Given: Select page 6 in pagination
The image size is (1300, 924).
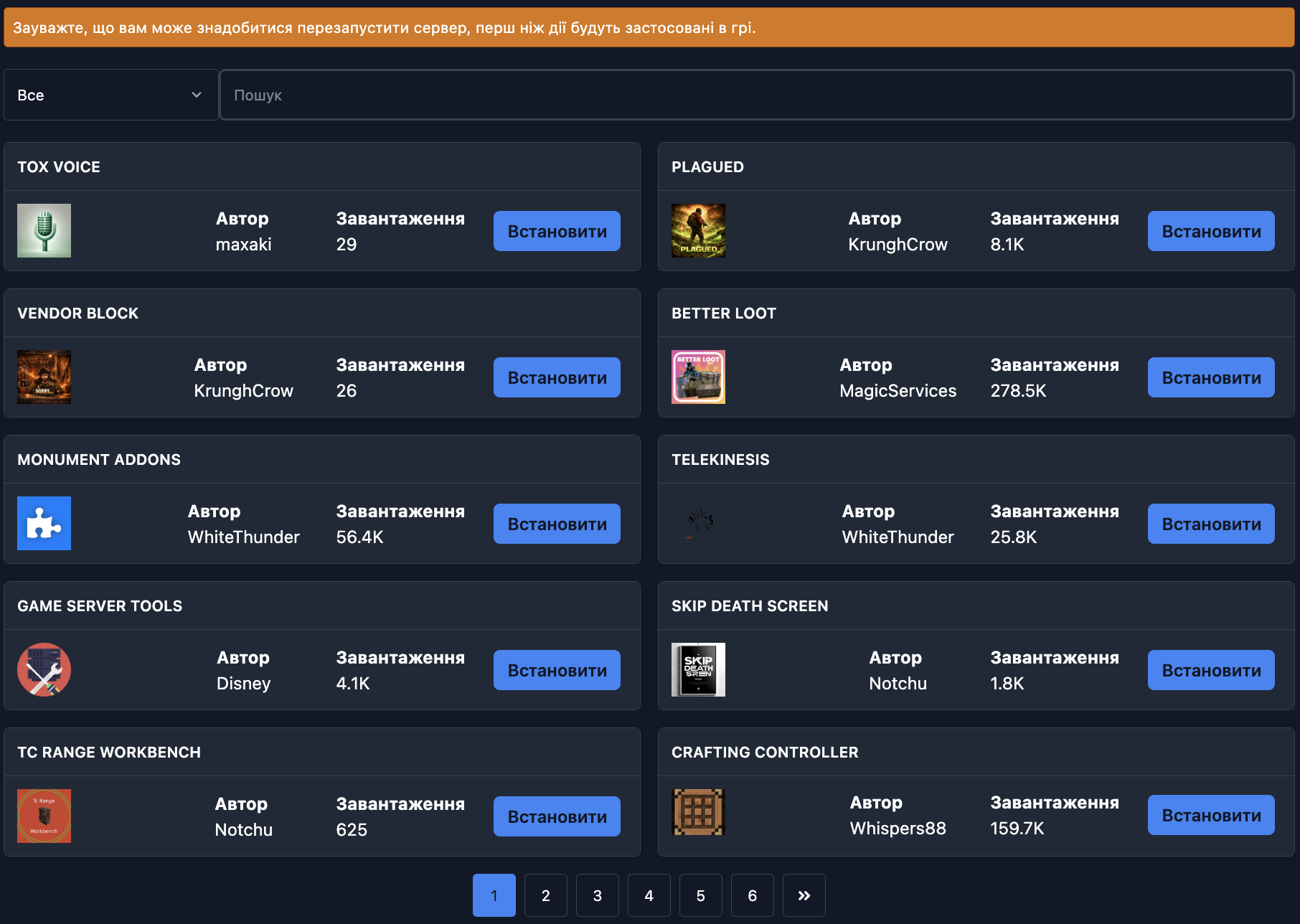Looking at the screenshot, I should coord(752,895).
